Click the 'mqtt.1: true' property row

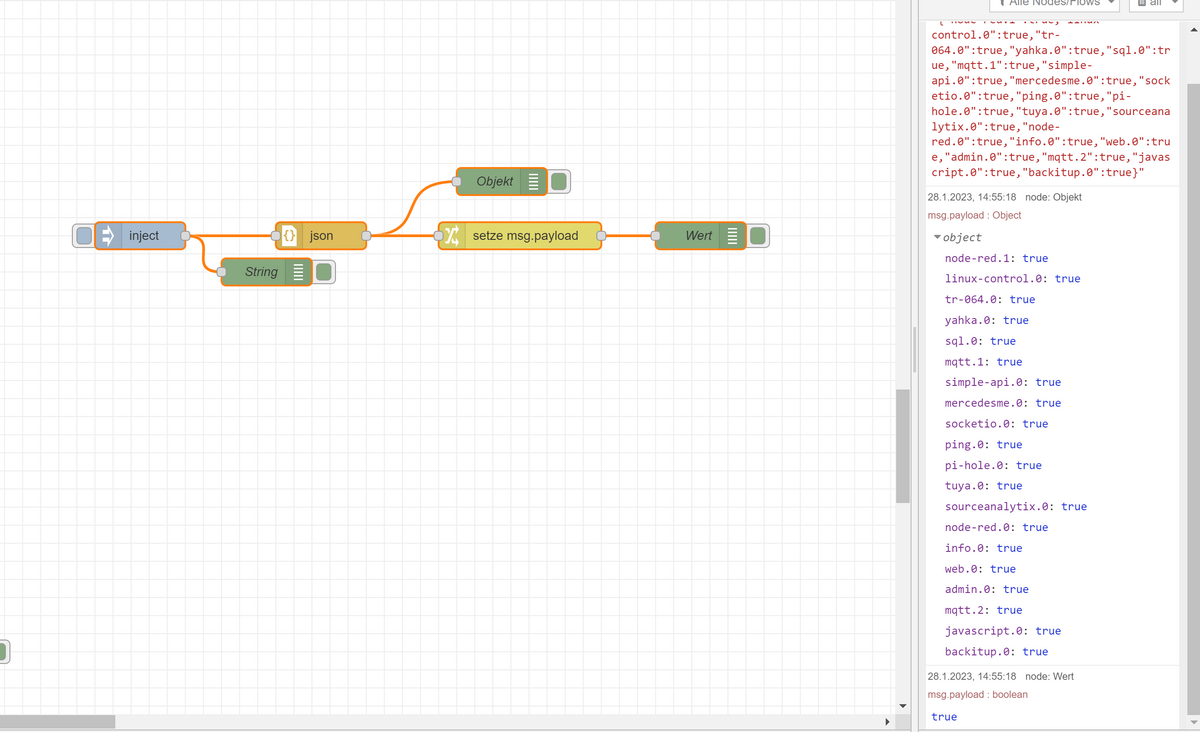[984, 362]
